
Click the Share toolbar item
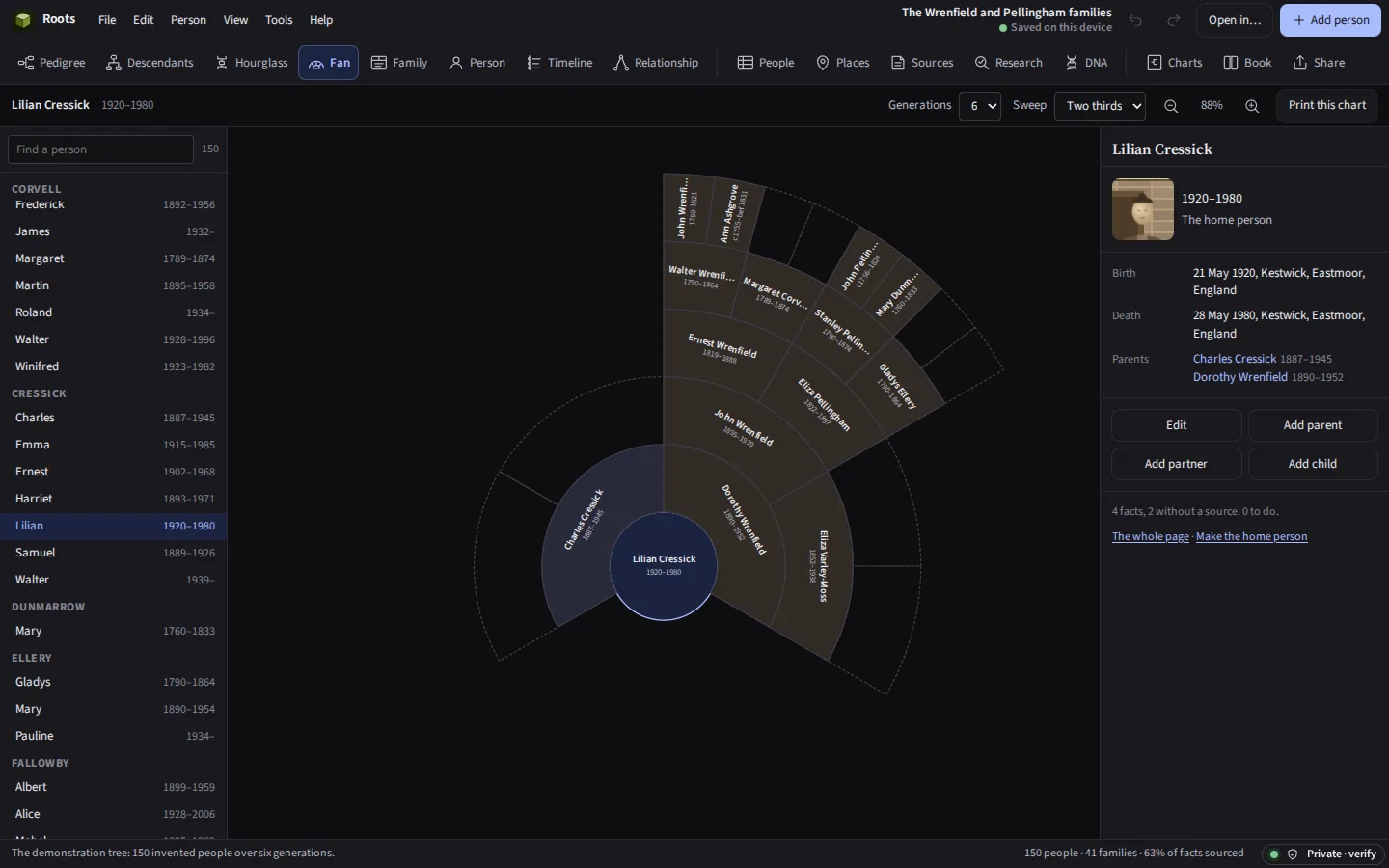click(1320, 63)
